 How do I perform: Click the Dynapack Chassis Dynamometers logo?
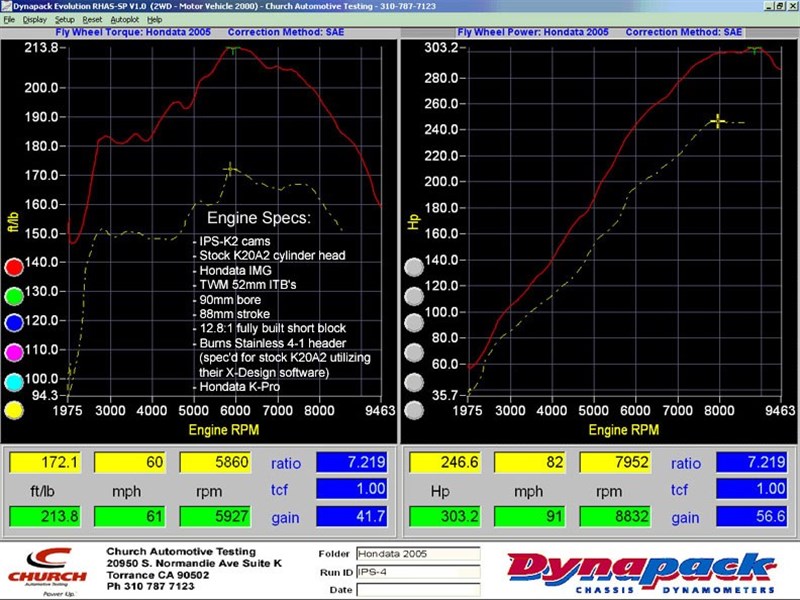click(642, 573)
